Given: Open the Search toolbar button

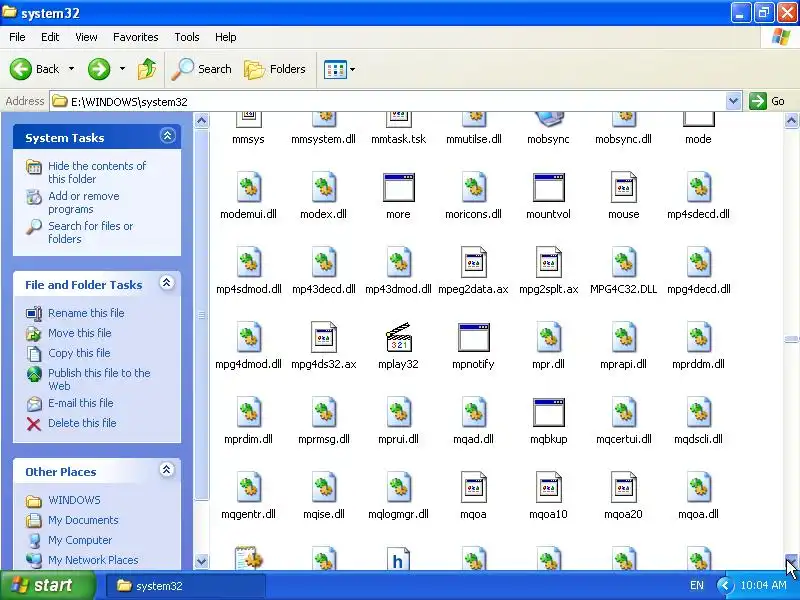Looking at the screenshot, I should [x=202, y=69].
